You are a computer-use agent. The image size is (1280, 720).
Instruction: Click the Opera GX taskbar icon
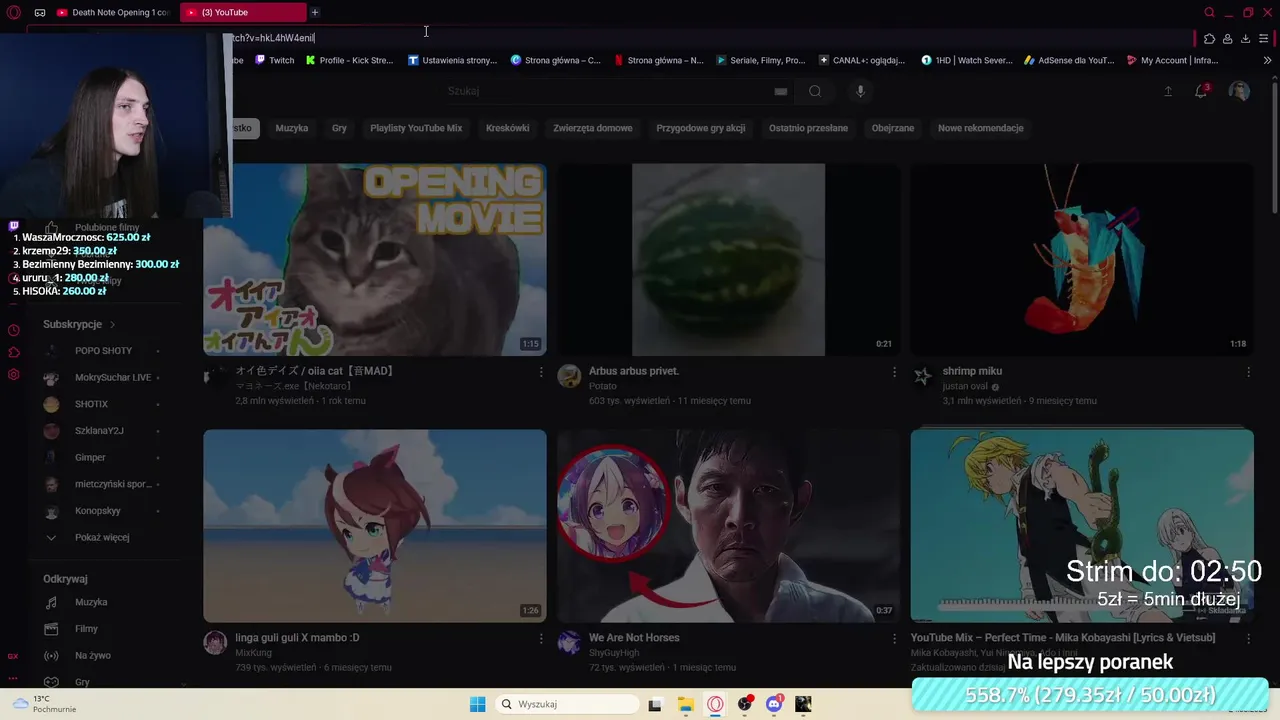715,704
